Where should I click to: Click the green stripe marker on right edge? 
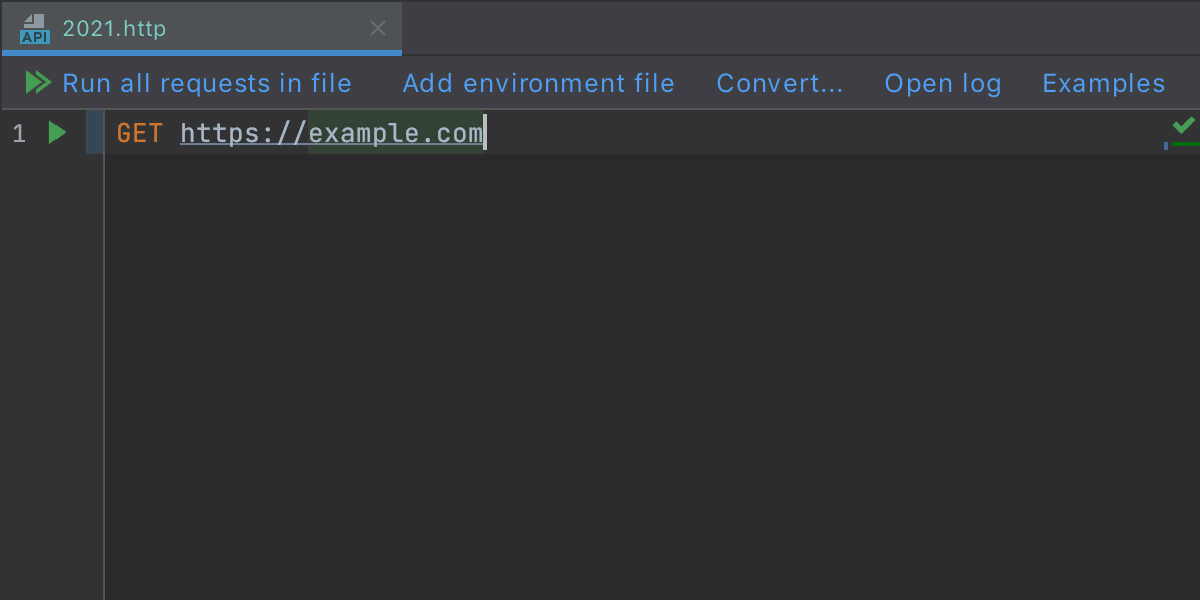tap(1186, 144)
